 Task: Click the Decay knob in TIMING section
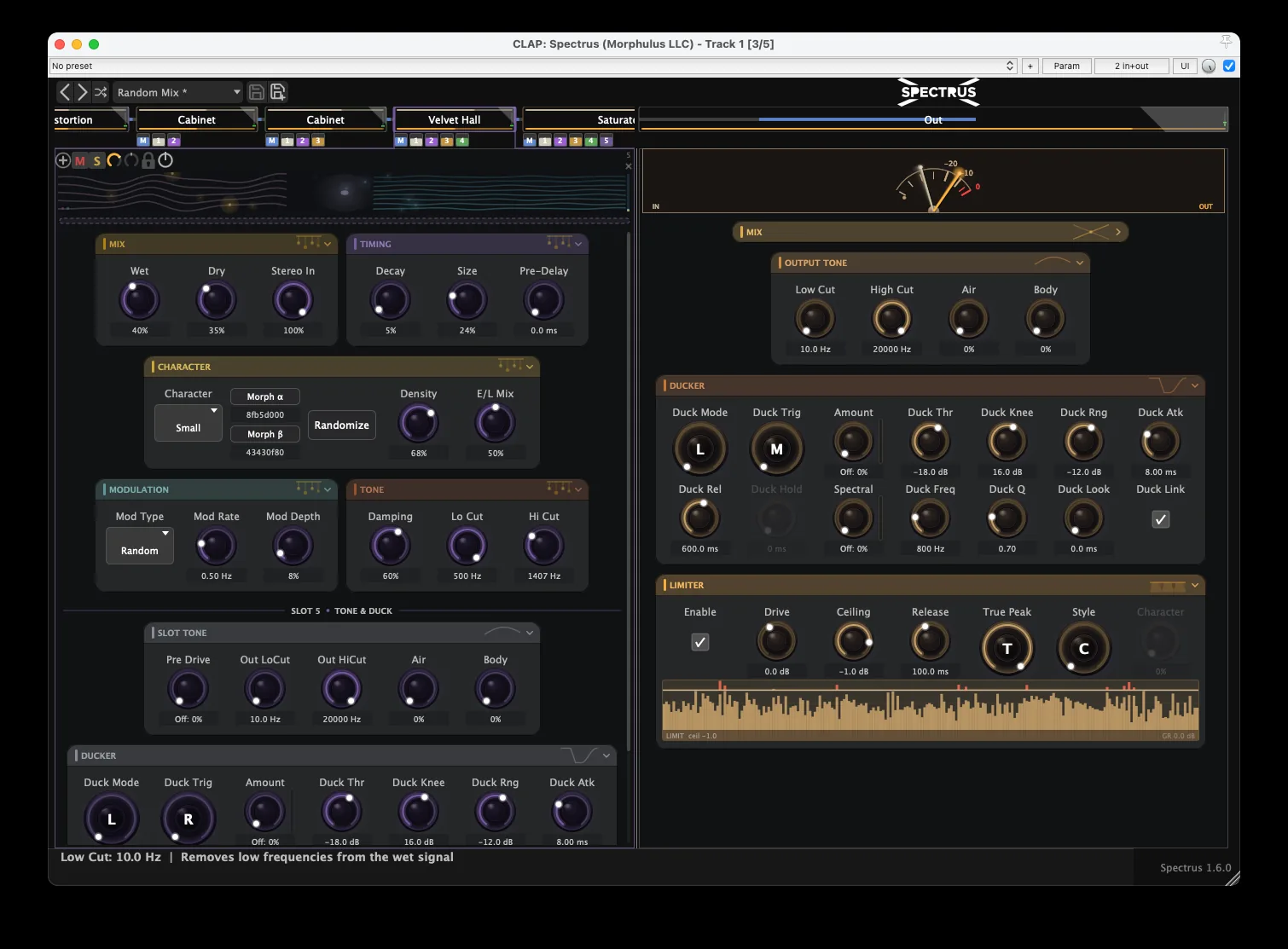391,301
